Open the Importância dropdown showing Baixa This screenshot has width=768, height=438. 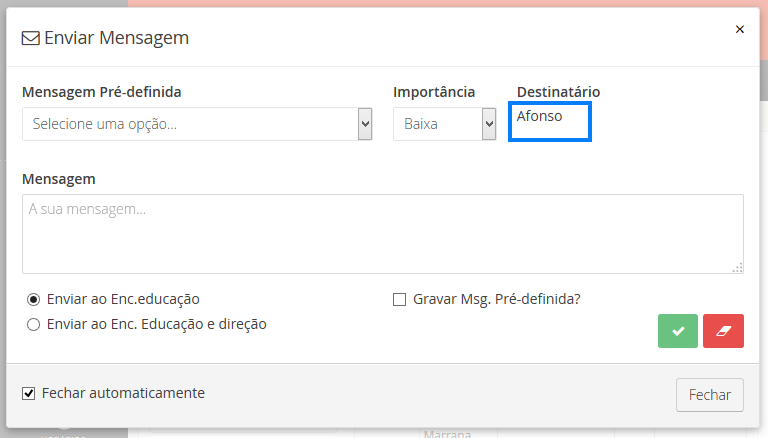[x=444, y=124]
